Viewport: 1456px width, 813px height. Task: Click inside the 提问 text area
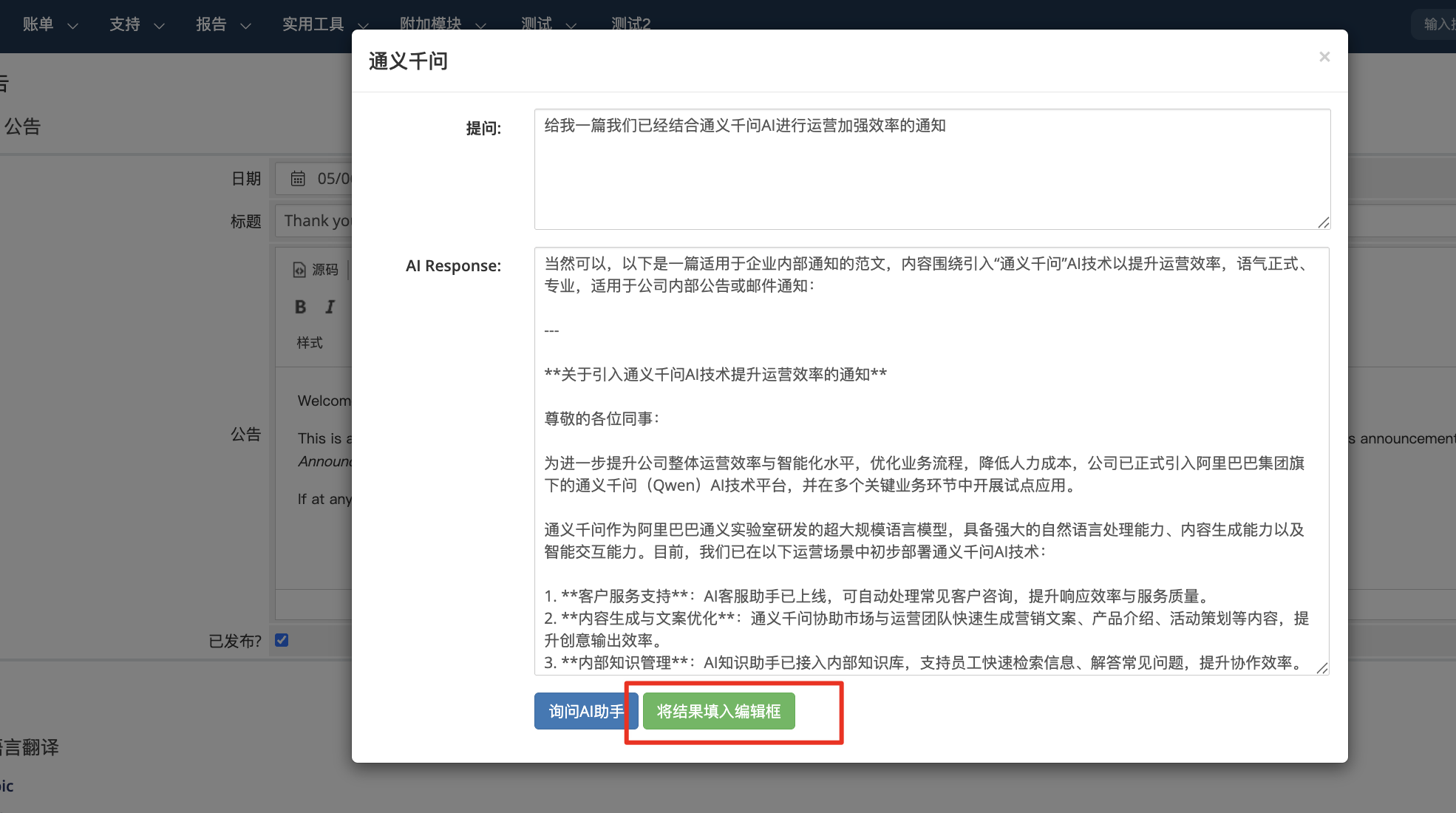(x=931, y=170)
